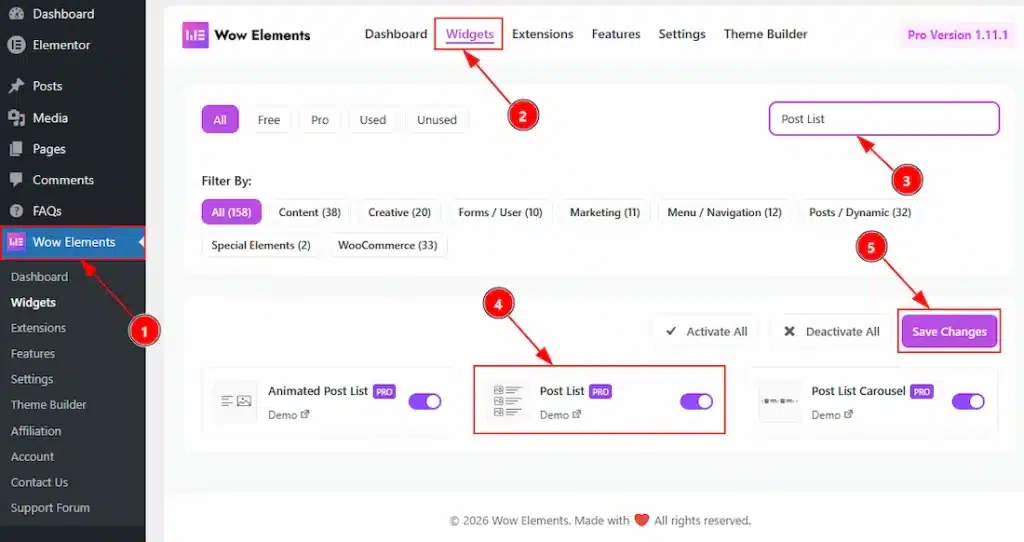This screenshot has width=1024, height=542.
Task: Click the Pages icon in sidebar
Action: [x=16, y=149]
